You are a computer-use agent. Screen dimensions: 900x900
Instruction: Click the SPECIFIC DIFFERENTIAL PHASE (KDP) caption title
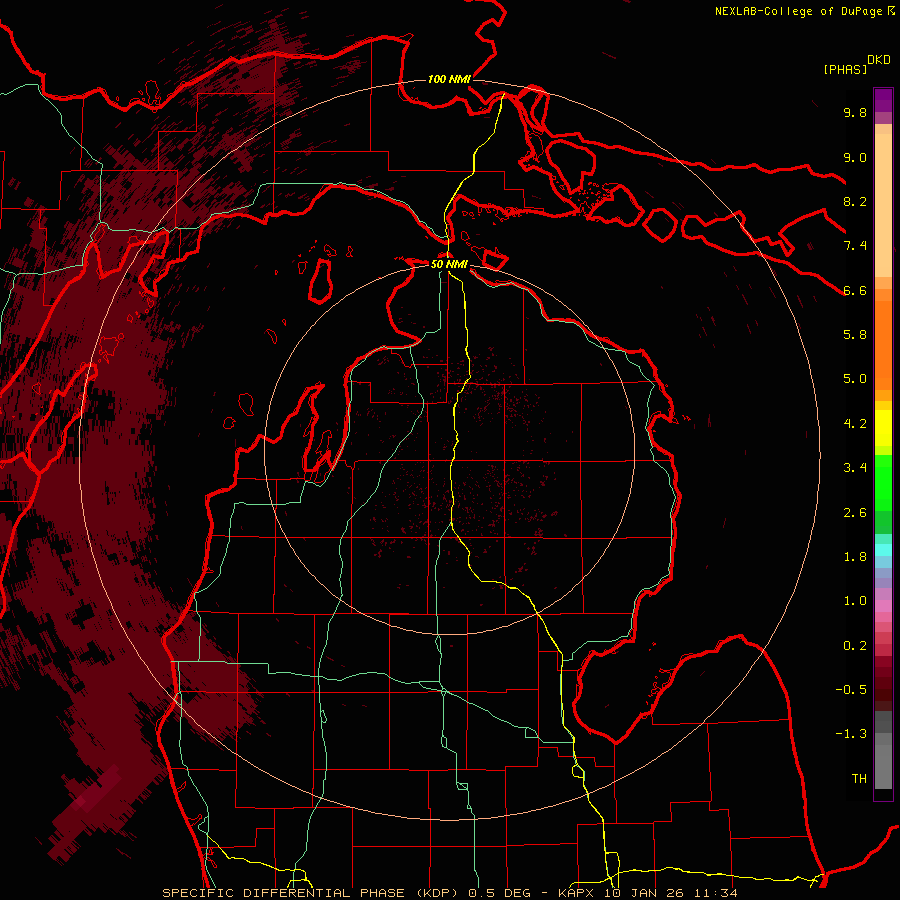pos(312,893)
